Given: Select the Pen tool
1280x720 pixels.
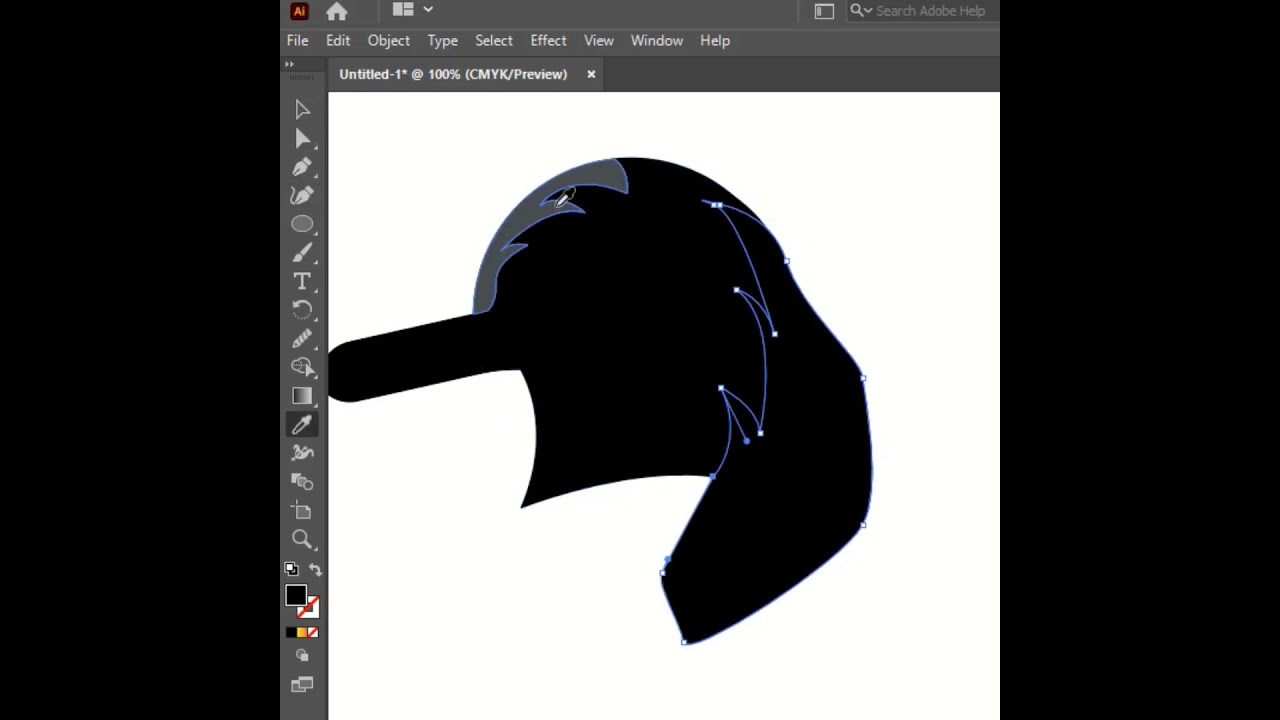Looking at the screenshot, I should [x=302, y=167].
